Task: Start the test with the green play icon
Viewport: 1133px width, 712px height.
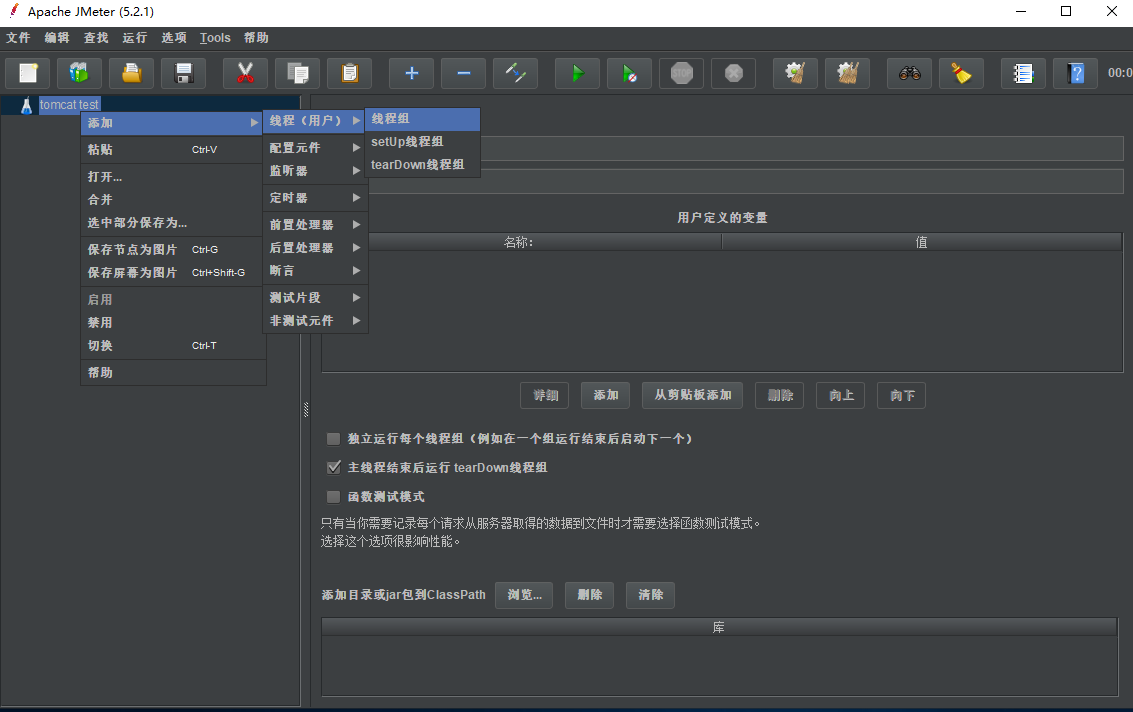Action: (577, 72)
